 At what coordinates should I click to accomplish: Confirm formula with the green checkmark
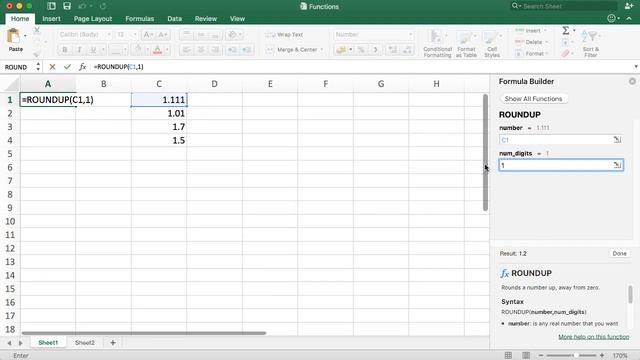click(x=67, y=67)
